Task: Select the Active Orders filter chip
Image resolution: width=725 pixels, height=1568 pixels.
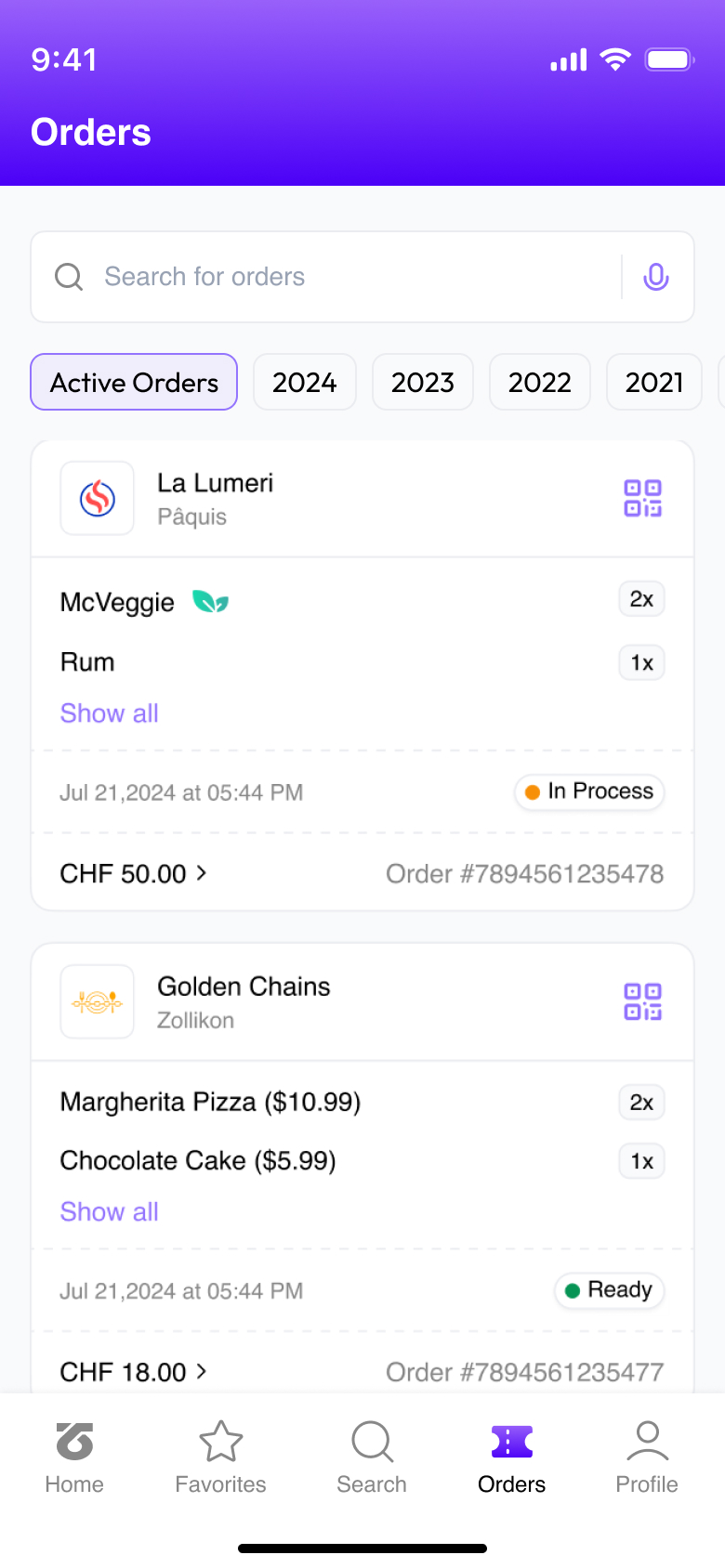Action: point(134,382)
